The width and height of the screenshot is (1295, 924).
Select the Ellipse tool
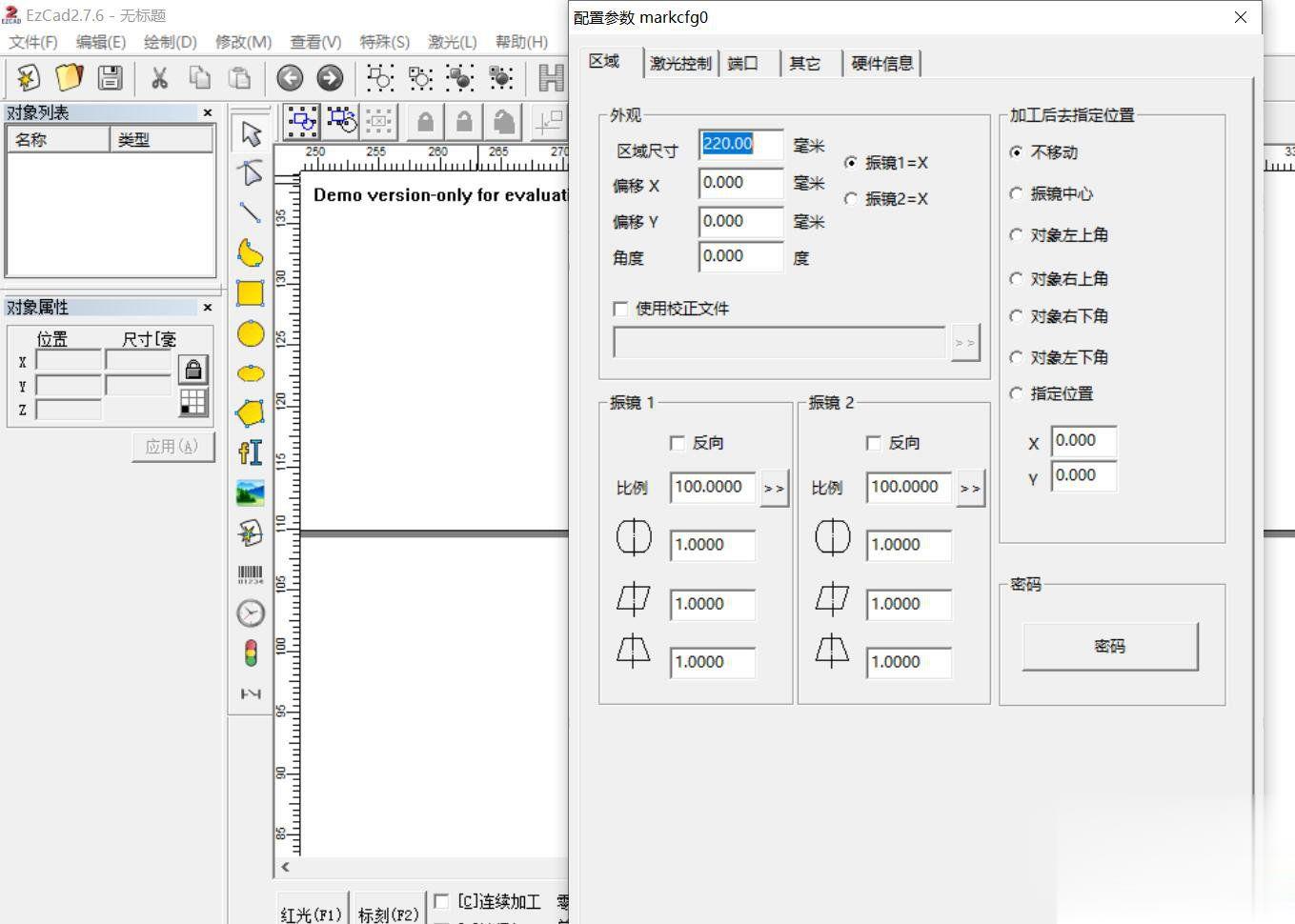pyautogui.click(x=251, y=373)
